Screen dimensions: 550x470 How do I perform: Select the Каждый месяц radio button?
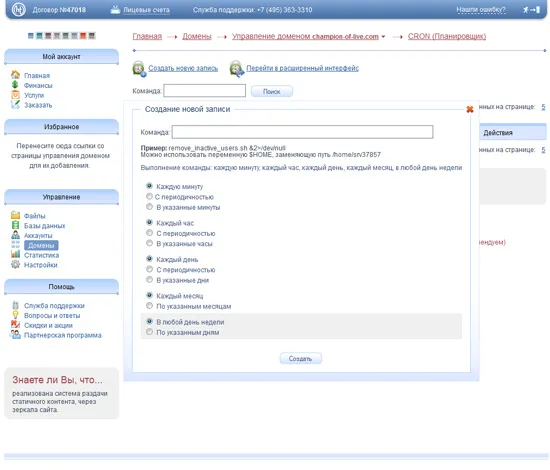click(x=149, y=295)
